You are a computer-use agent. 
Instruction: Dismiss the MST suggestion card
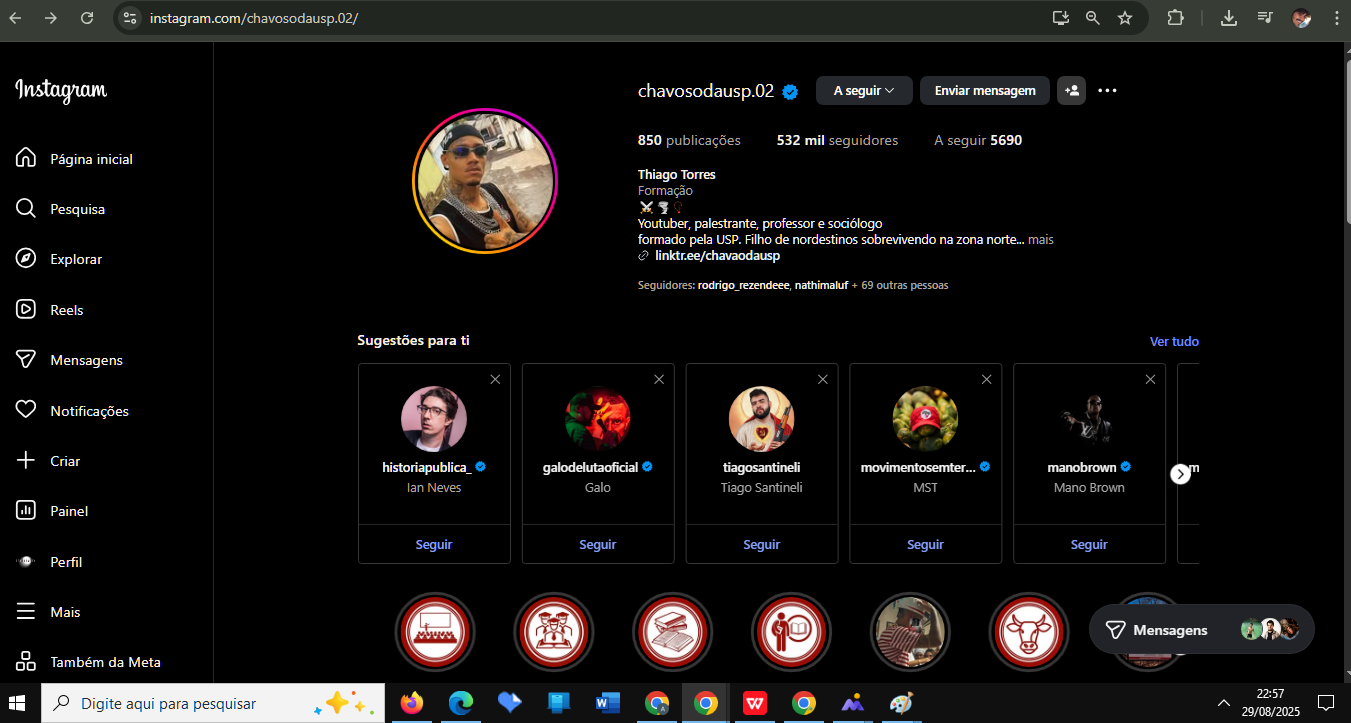pyautogui.click(x=987, y=379)
